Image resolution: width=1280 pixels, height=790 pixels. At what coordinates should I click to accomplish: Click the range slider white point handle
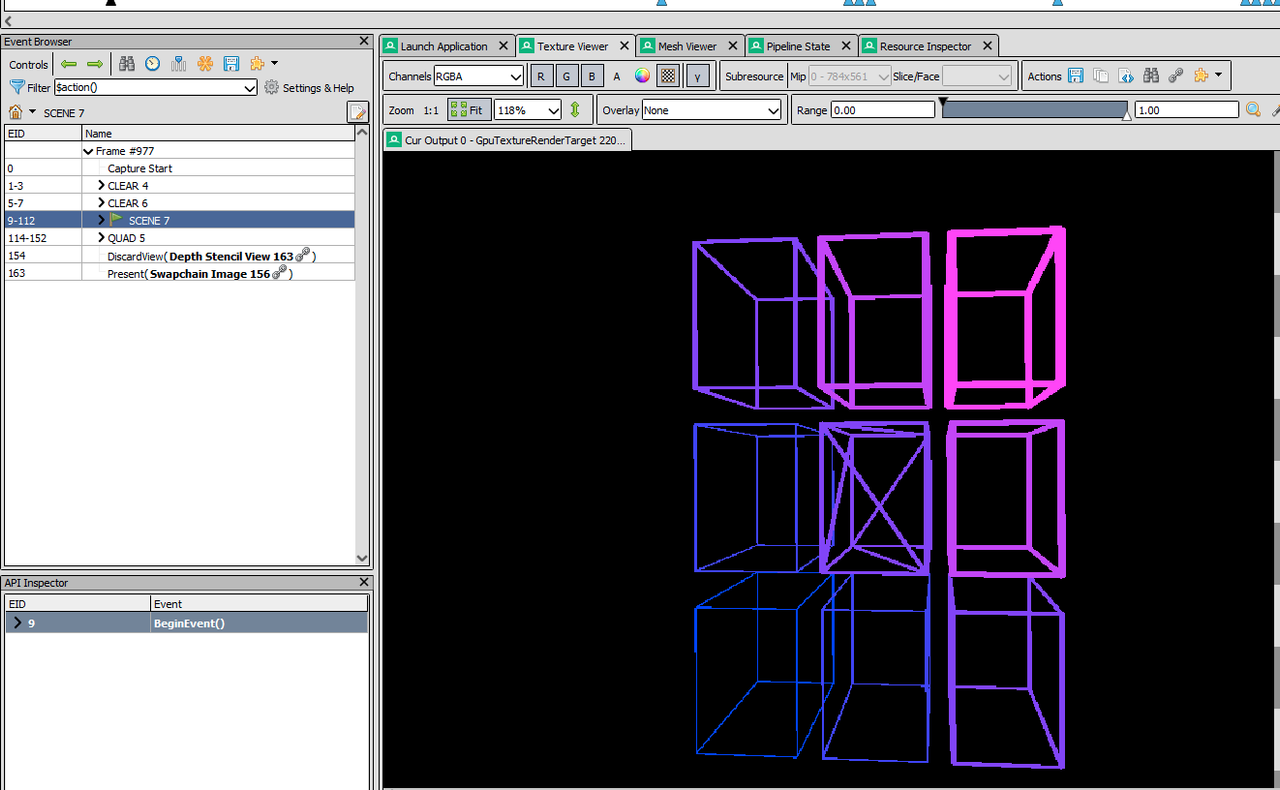pos(1128,116)
